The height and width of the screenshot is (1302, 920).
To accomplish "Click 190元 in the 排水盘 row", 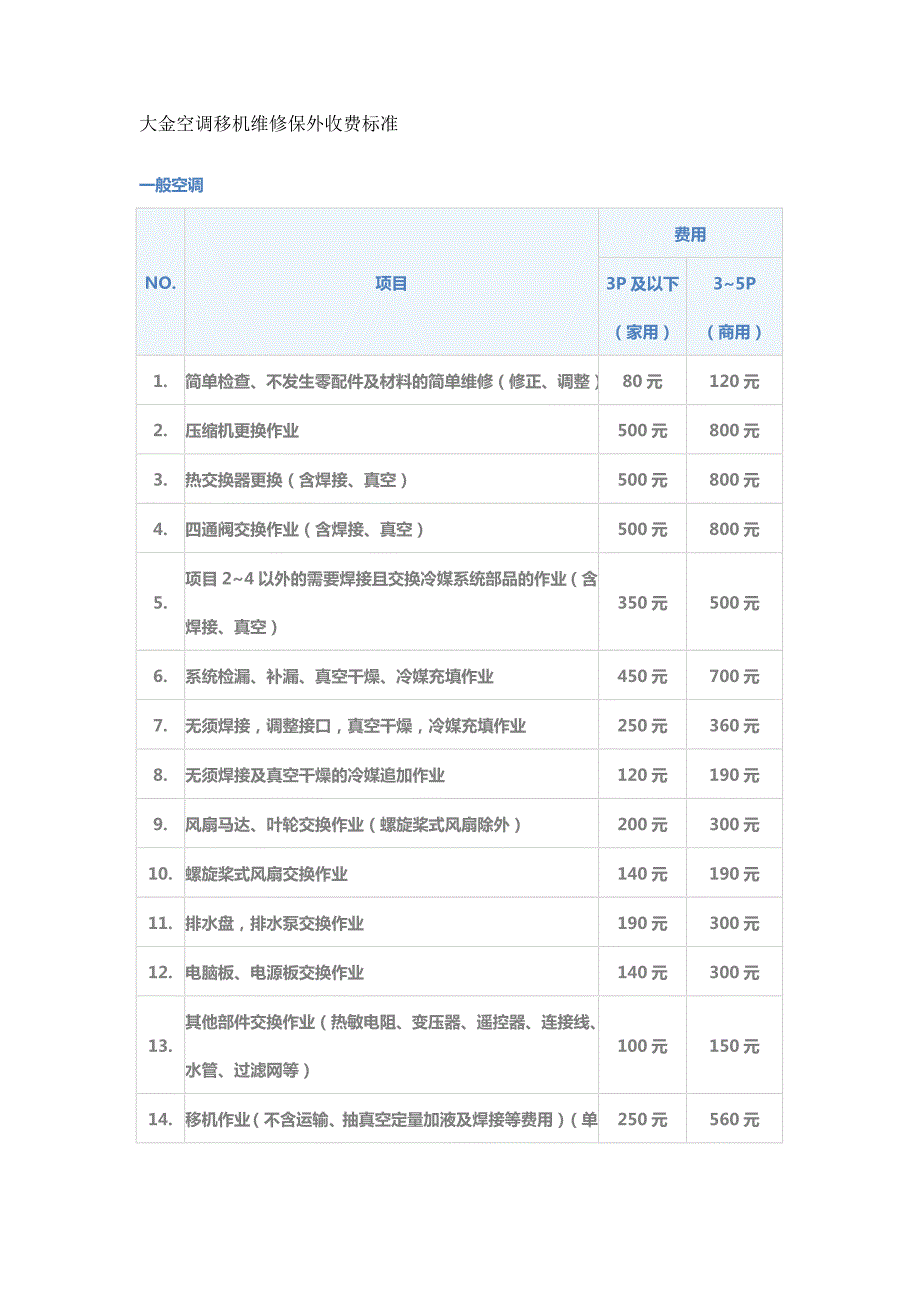I will pyautogui.click(x=642, y=923).
